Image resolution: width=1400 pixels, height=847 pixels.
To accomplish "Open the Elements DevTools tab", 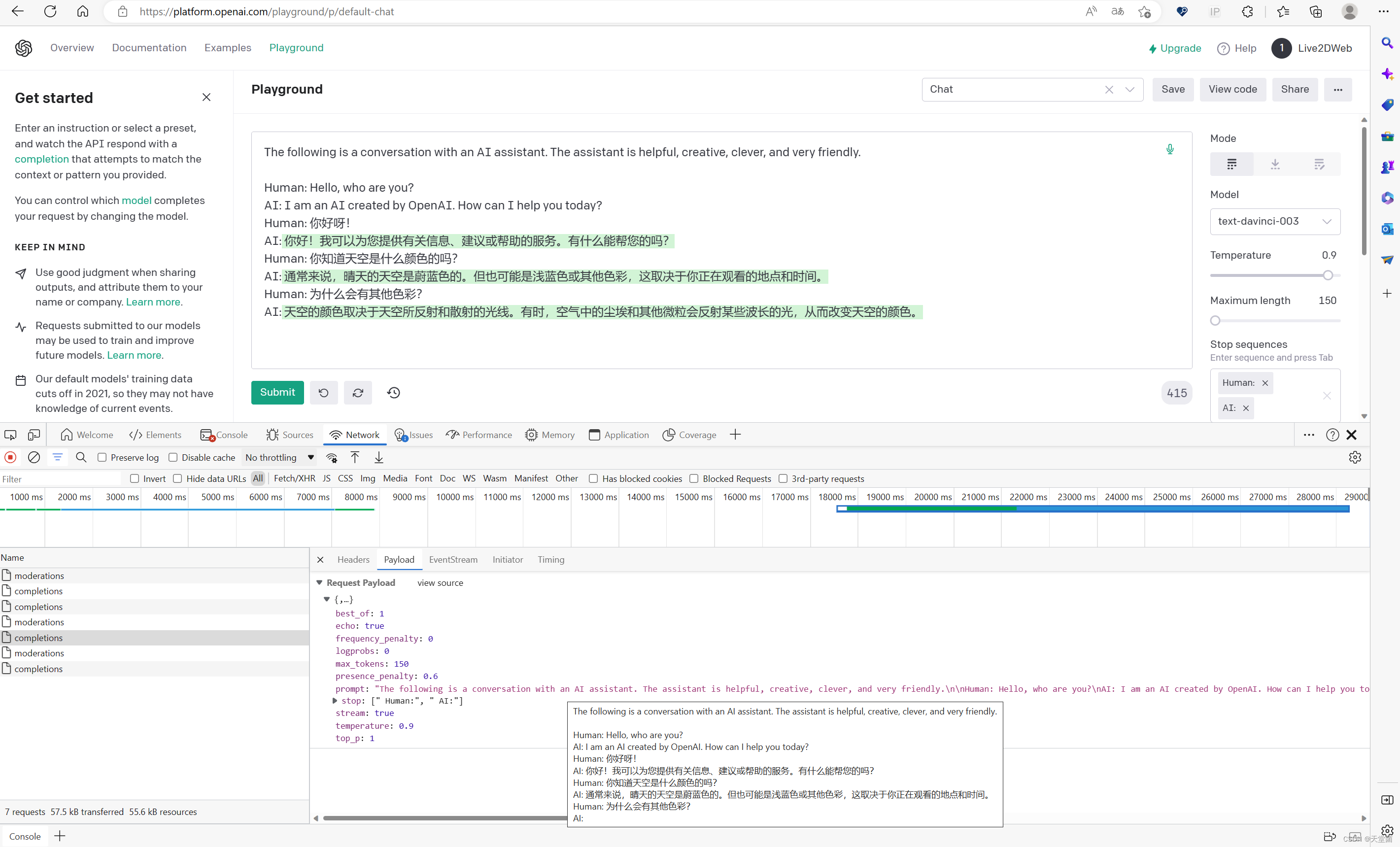I will (155, 435).
